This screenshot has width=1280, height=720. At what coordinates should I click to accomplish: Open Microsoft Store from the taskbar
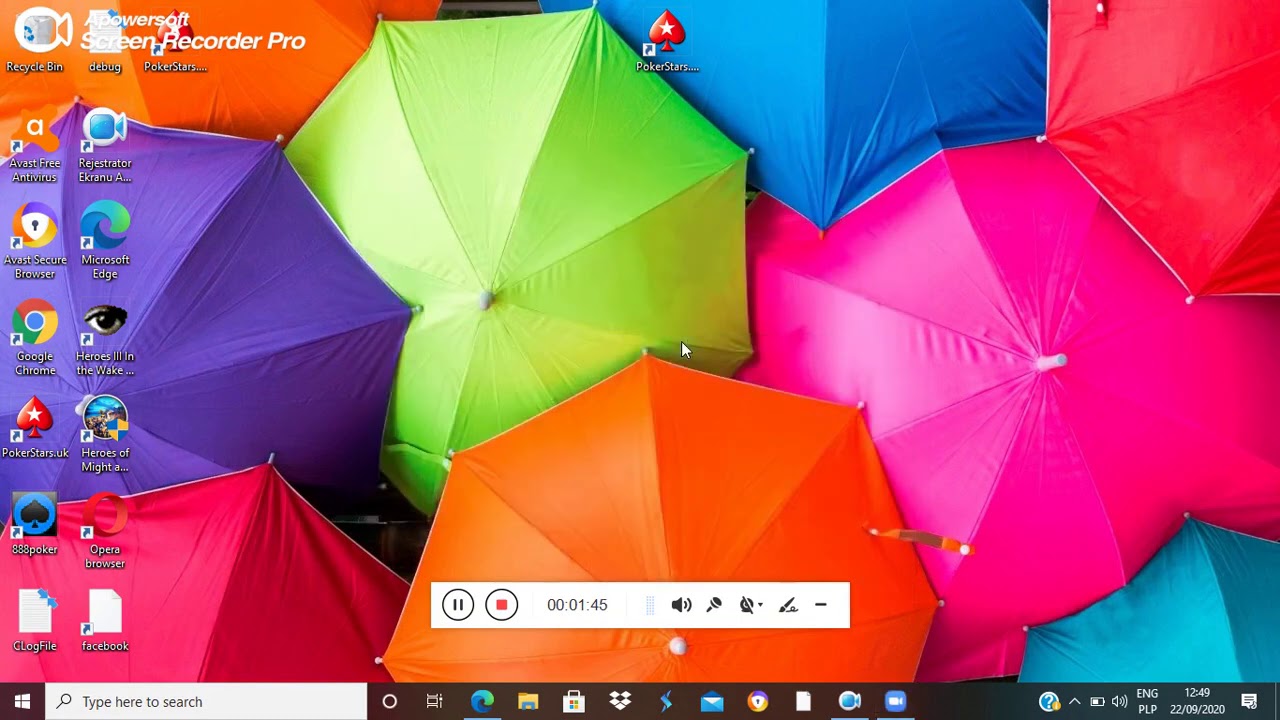tap(574, 702)
